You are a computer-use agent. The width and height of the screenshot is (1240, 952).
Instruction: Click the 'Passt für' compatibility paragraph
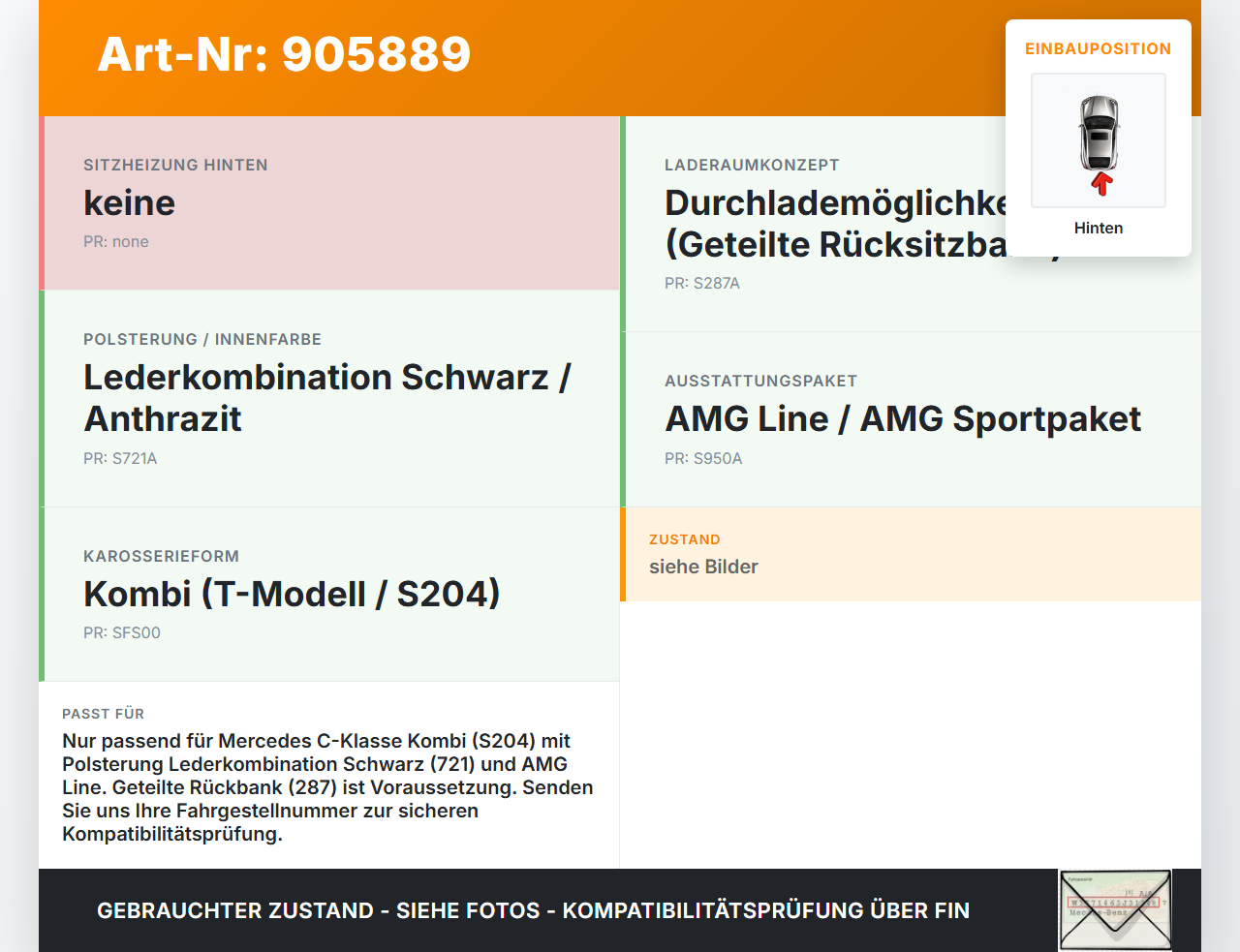(x=328, y=787)
